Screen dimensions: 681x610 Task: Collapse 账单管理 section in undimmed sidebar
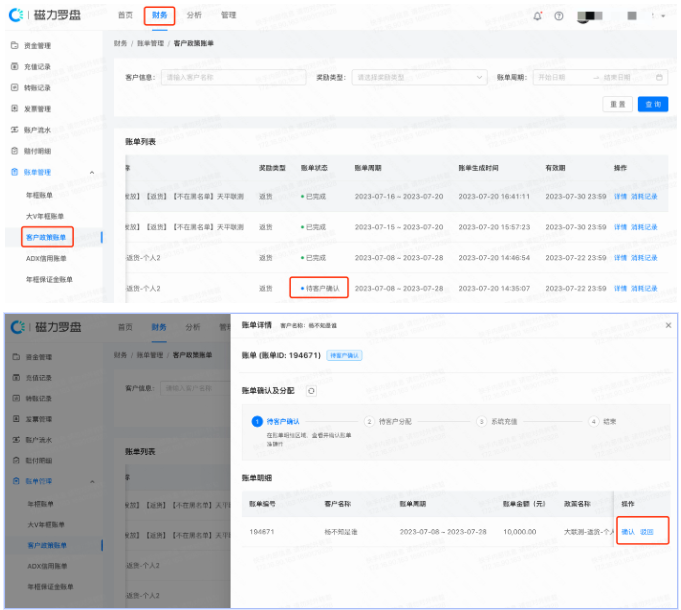(x=92, y=173)
